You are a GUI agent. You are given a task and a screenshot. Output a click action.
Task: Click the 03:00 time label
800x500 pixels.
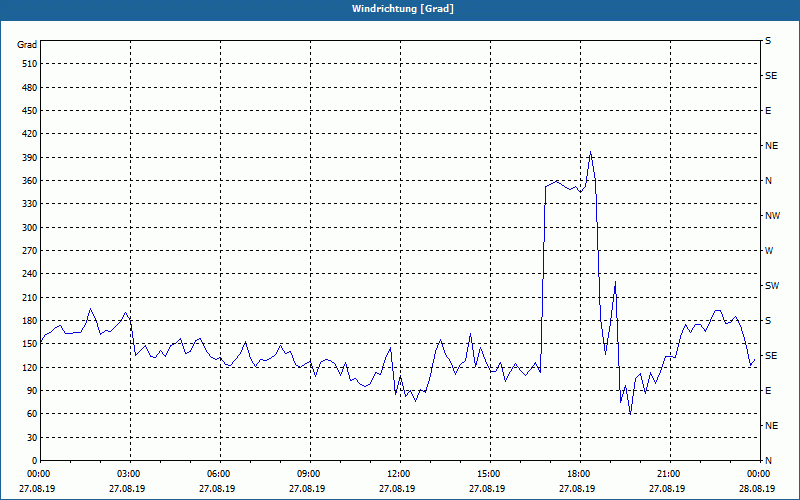131,473
